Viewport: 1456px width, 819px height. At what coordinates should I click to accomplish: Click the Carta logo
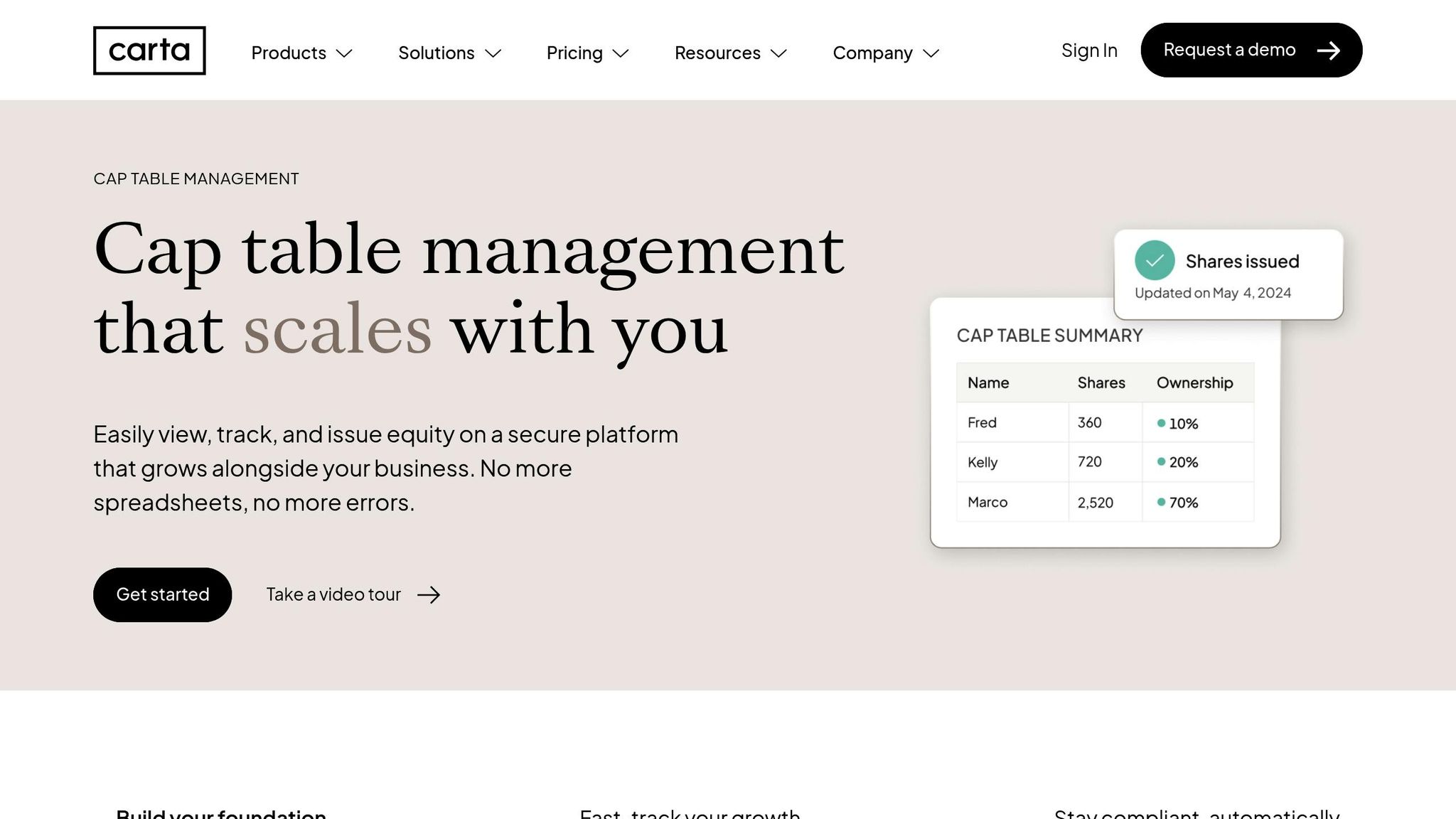coord(149,50)
